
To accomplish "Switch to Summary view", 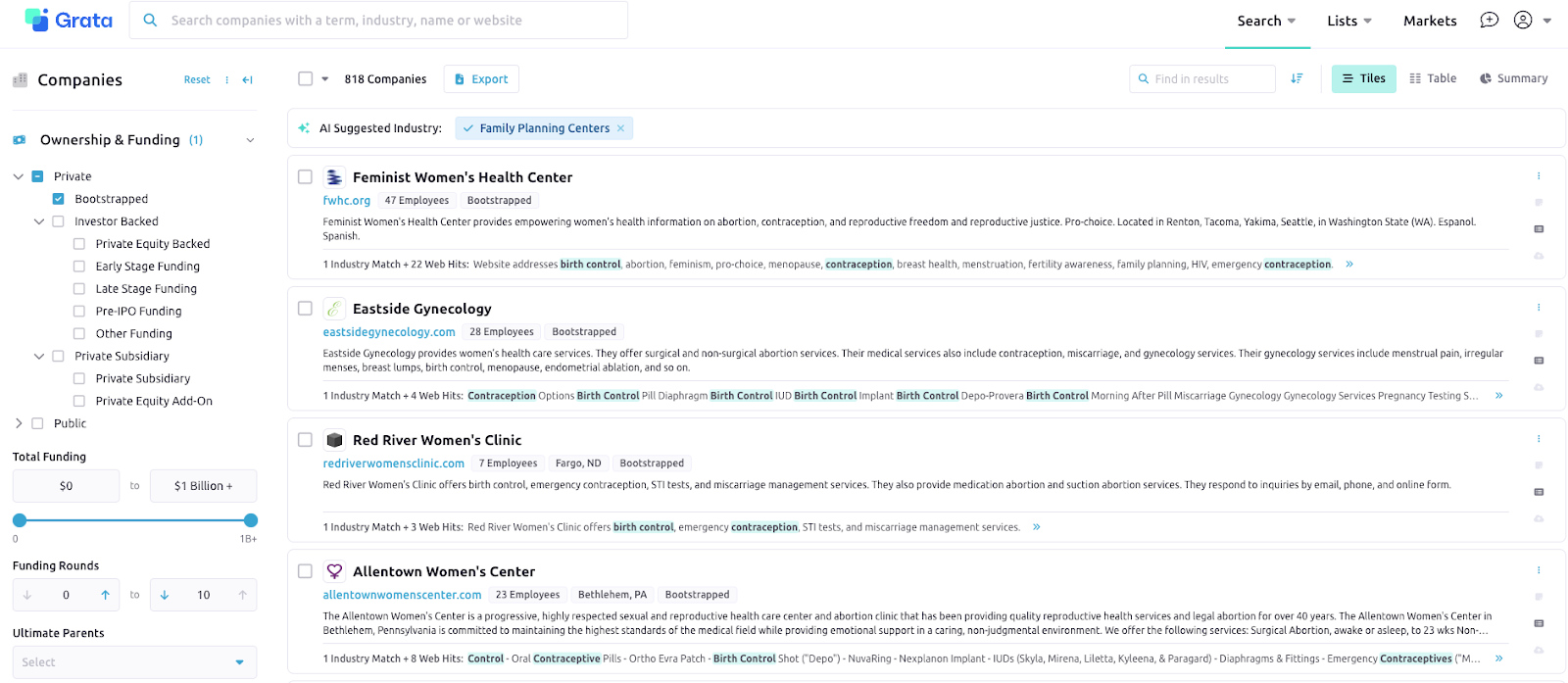I will [1514, 78].
